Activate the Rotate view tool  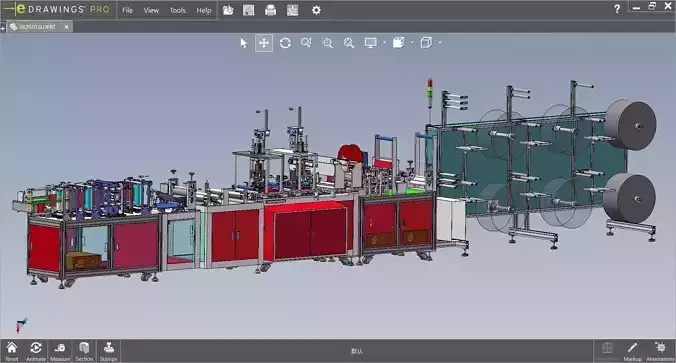click(x=285, y=43)
